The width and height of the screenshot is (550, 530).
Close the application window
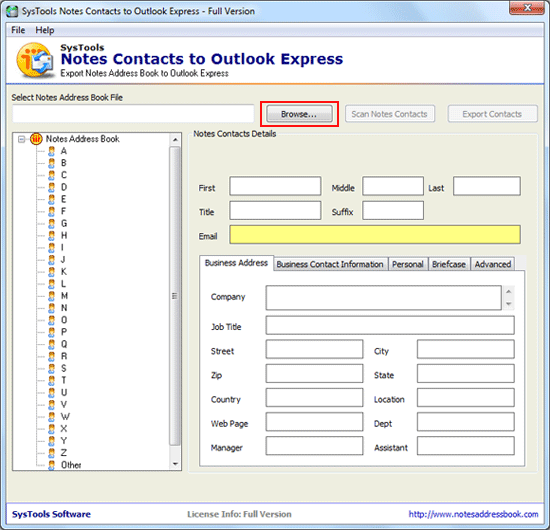(527, 8)
